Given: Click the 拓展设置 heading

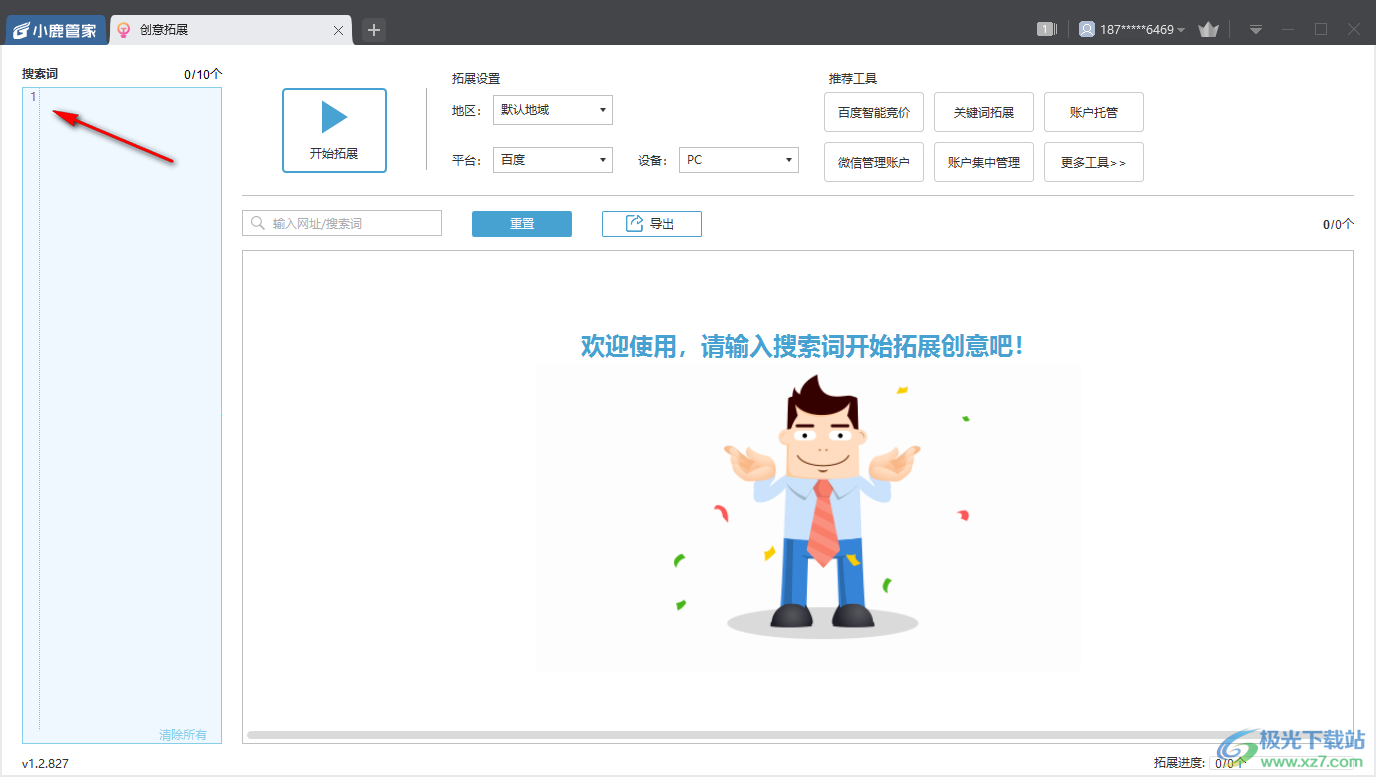Looking at the screenshot, I should (x=476, y=78).
